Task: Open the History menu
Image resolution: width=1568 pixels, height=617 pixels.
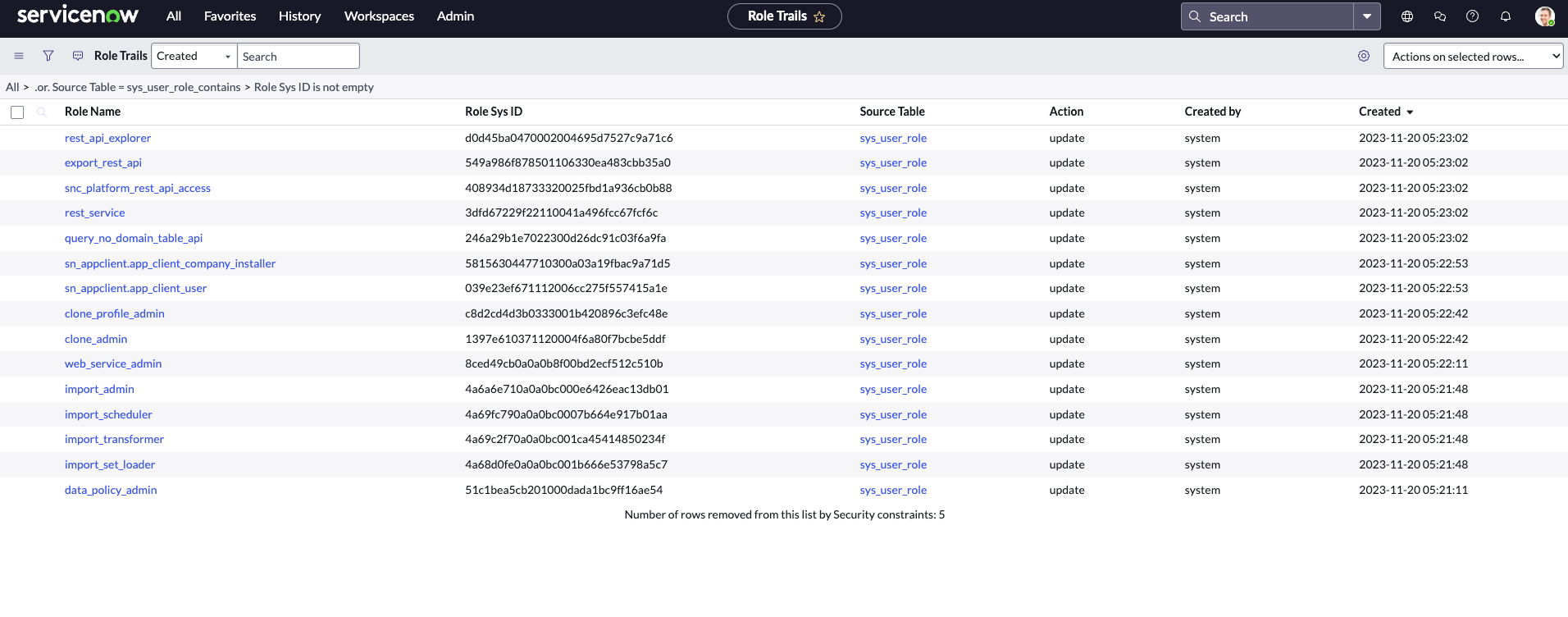Action: pos(299,16)
